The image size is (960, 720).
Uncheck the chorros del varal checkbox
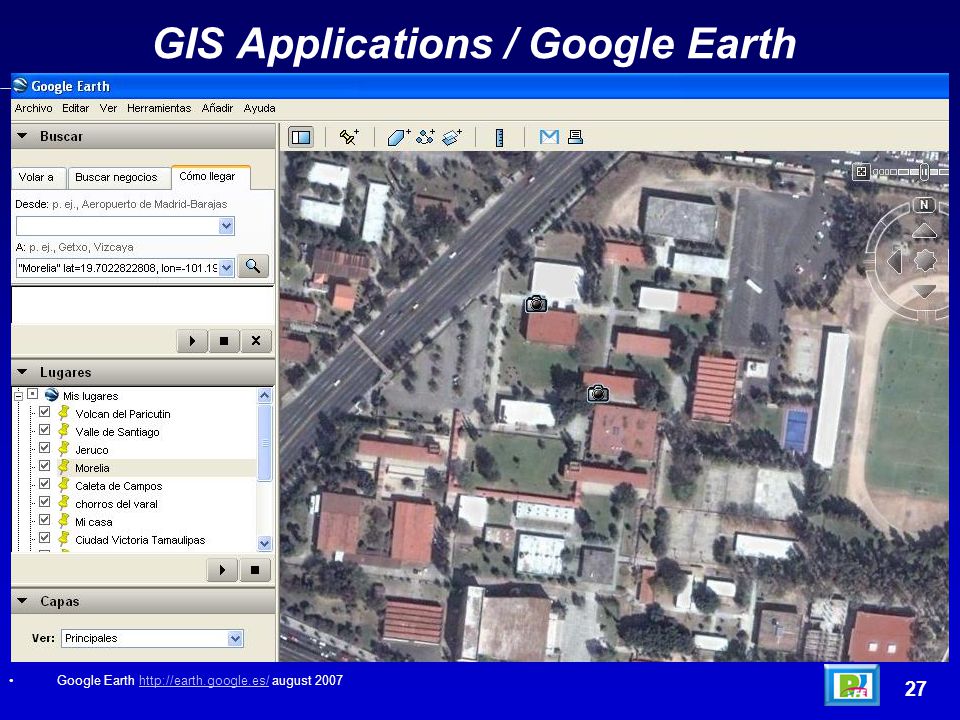(44, 502)
